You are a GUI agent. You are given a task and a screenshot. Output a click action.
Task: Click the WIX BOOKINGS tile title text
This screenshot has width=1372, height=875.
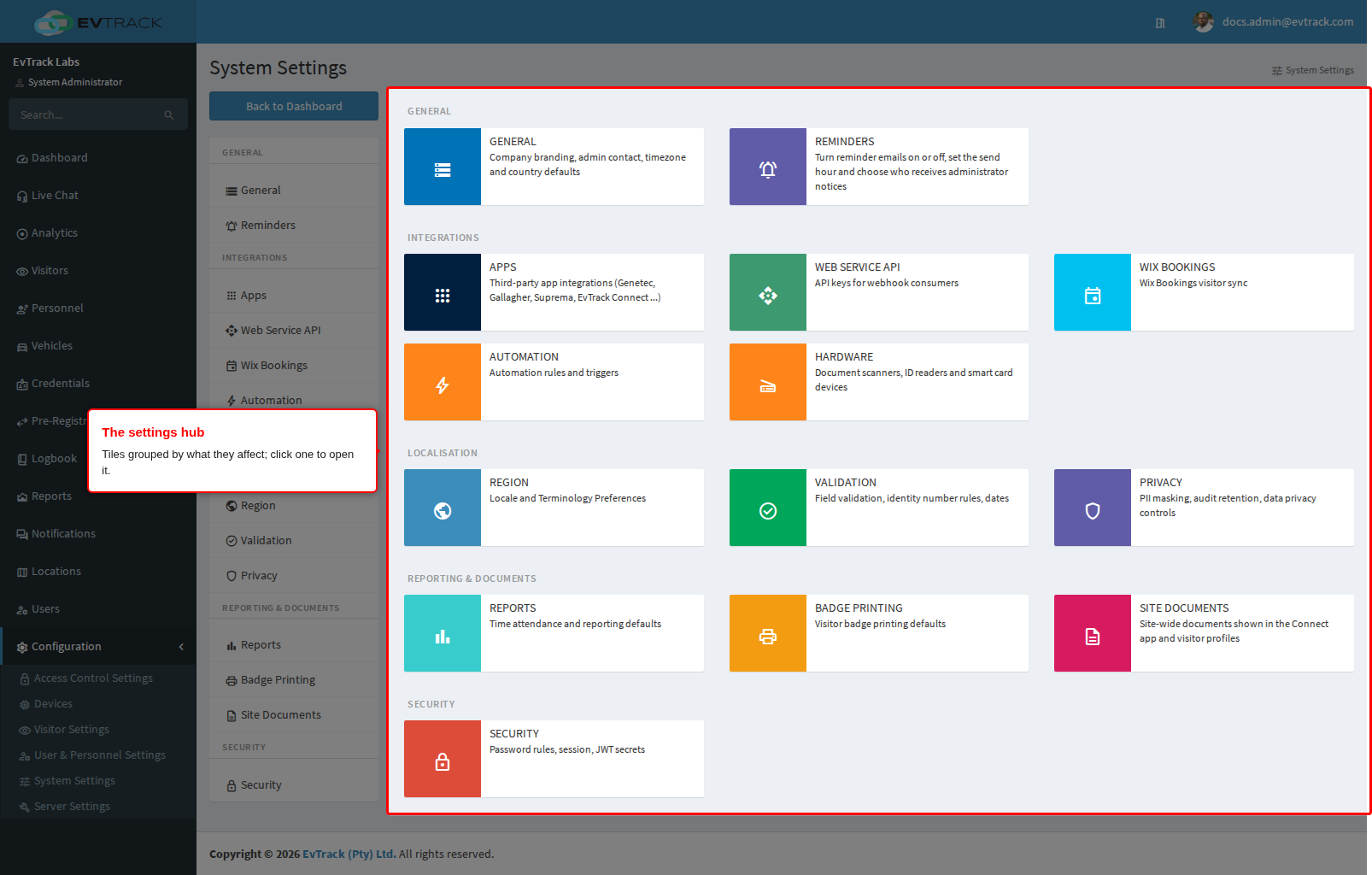(x=1177, y=267)
